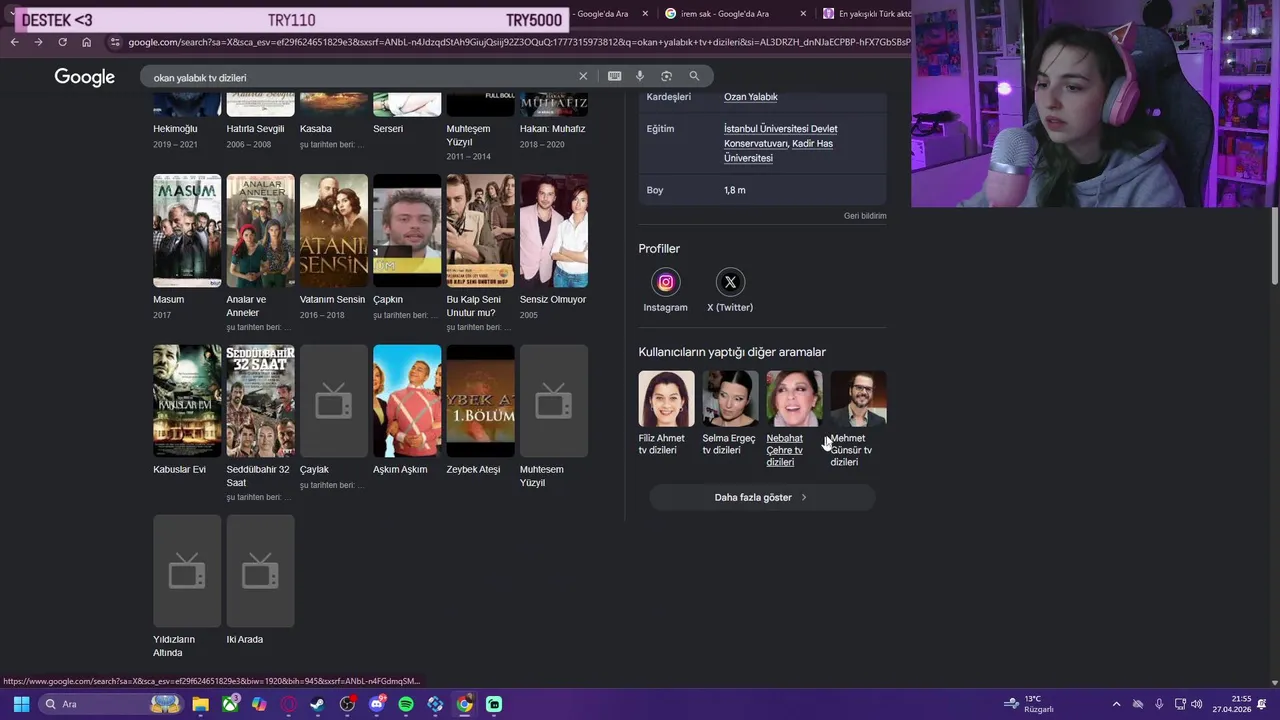The height and width of the screenshot is (720, 1280).
Task: Open the blue diamond app before Chrome
Action: (x=435, y=704)
